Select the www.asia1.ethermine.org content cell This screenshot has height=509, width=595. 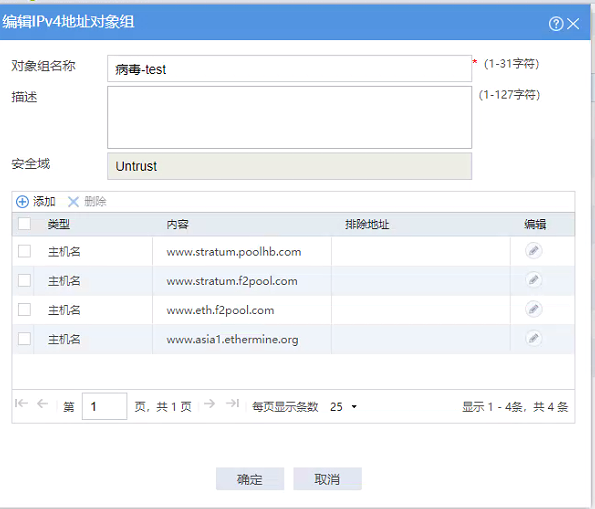pos(242,339)
